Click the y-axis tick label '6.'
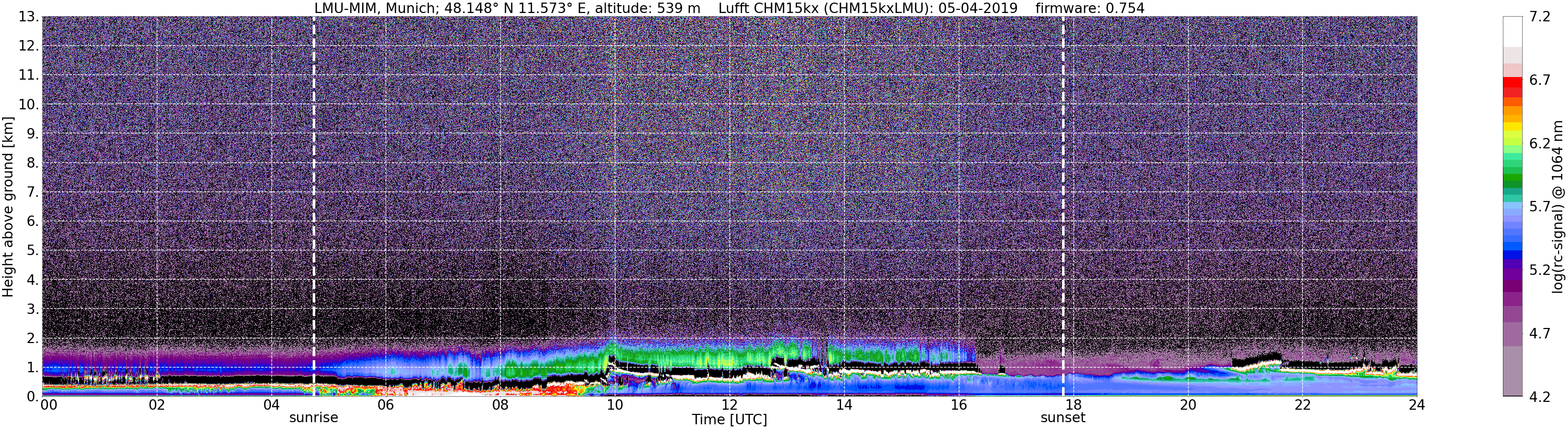This screenshot has height=430, width=1568. coord(33,221)
